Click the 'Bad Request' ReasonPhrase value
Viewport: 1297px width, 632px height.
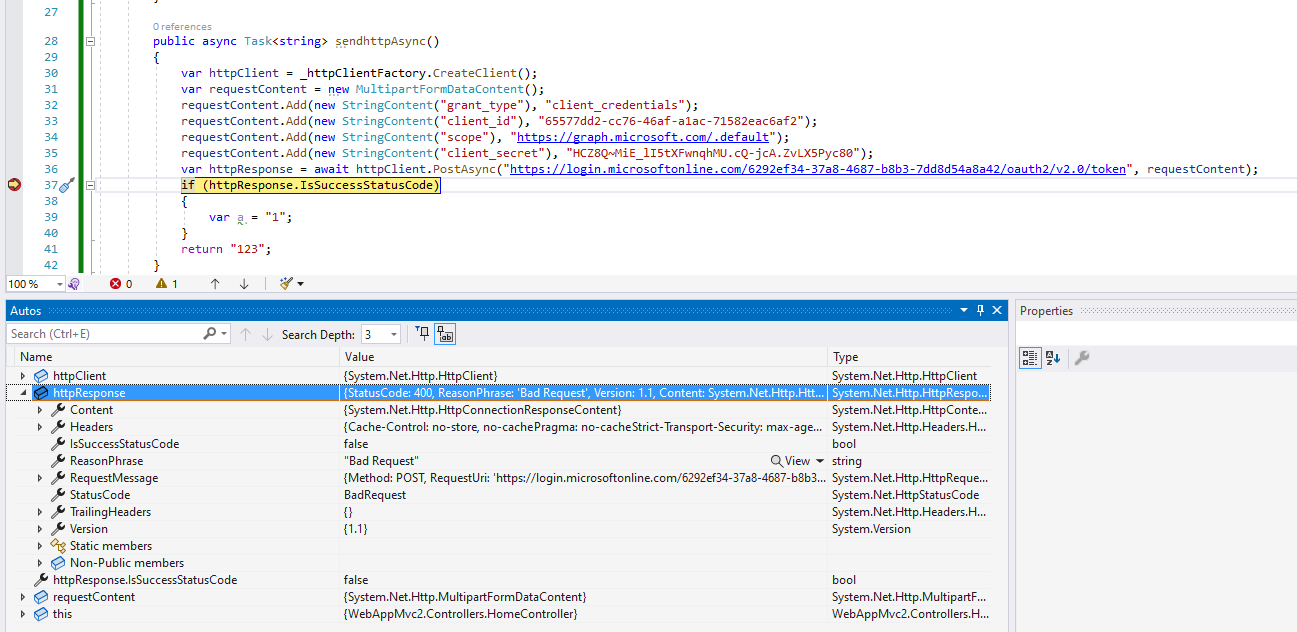point(381,461)
